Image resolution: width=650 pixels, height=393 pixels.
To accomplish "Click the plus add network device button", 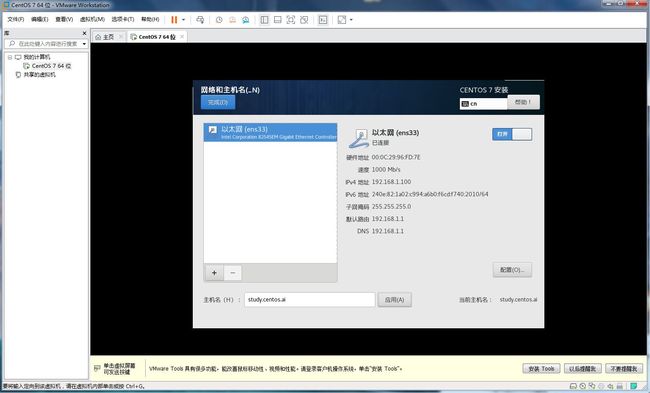I will click(x=214, y=273).
